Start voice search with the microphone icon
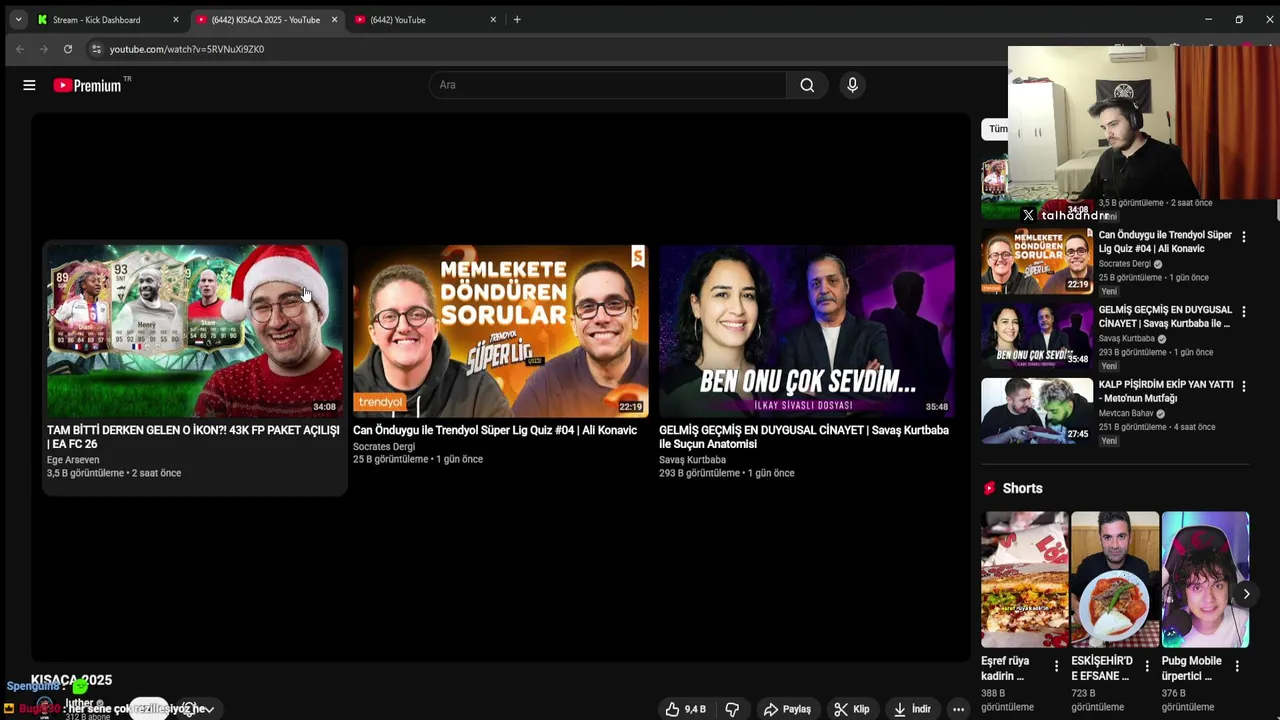Screen dimensions: 1280x720 pyautogui.click(x=852, y=85)
